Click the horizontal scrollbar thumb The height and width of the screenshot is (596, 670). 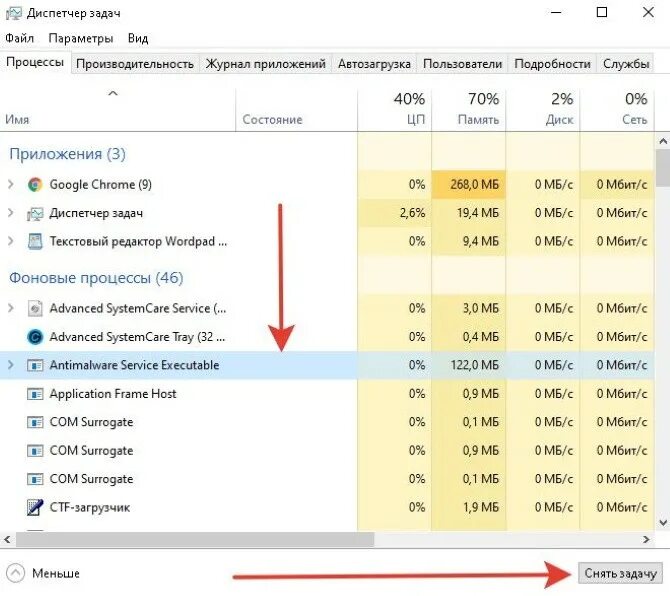coord(195,540)
